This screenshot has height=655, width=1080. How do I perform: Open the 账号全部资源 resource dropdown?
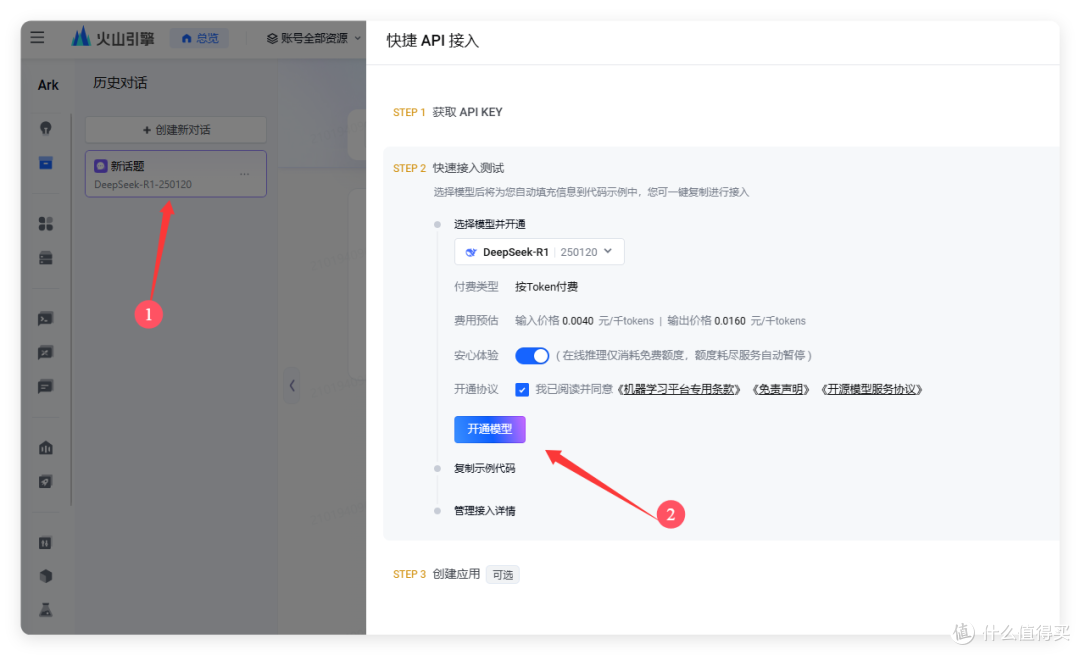coord(313,38)
